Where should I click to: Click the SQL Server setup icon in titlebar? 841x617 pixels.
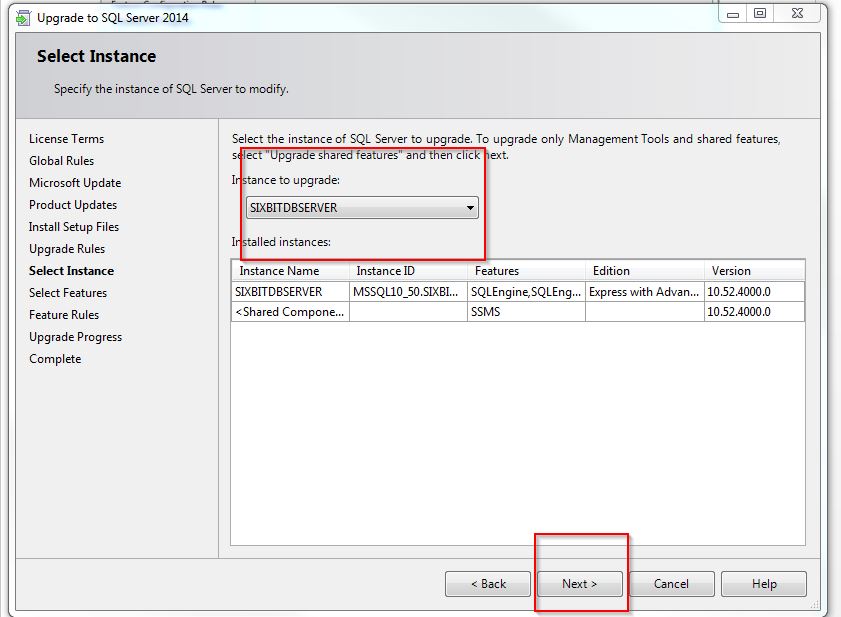coord(22,17)
